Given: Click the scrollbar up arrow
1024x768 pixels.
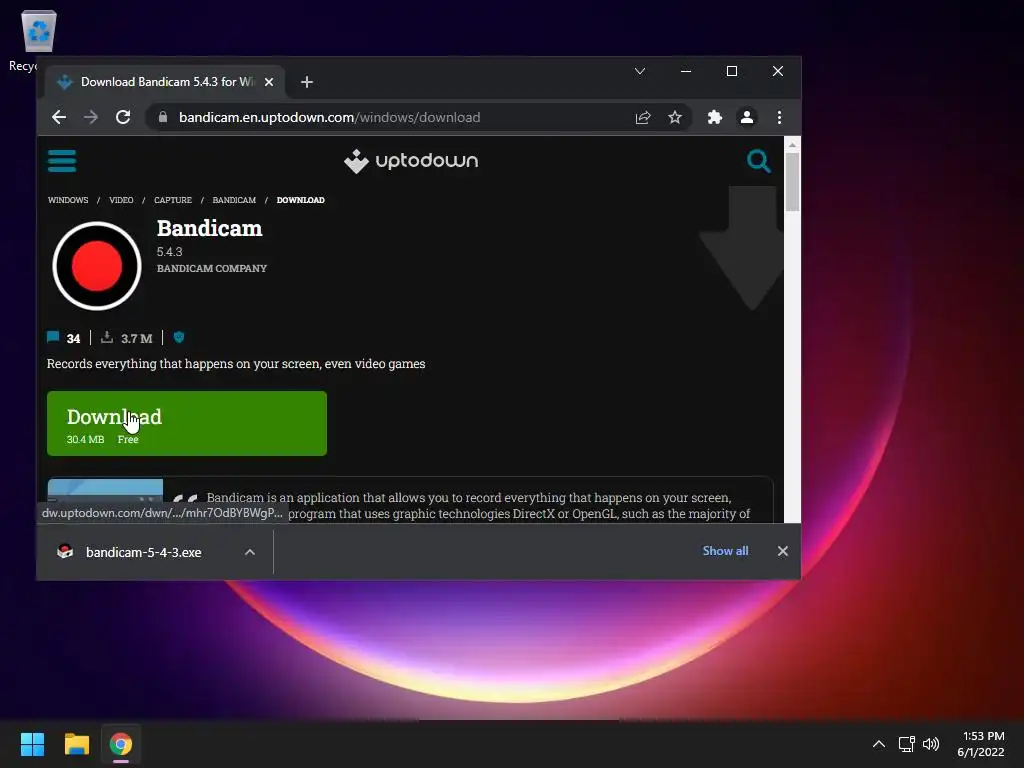Looking at the screenshot, I should [x=792, y=144].
